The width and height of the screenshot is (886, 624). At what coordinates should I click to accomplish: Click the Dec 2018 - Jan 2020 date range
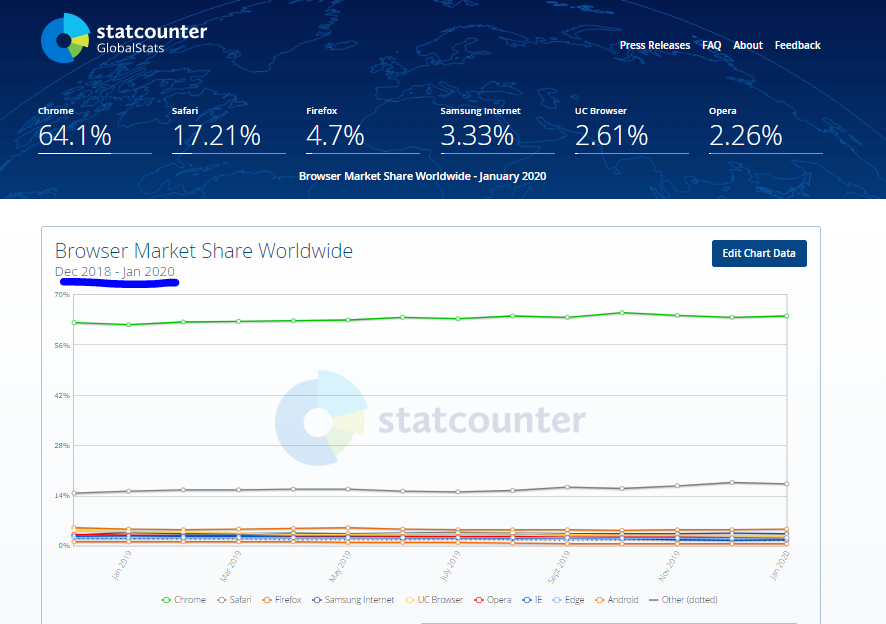115,272
